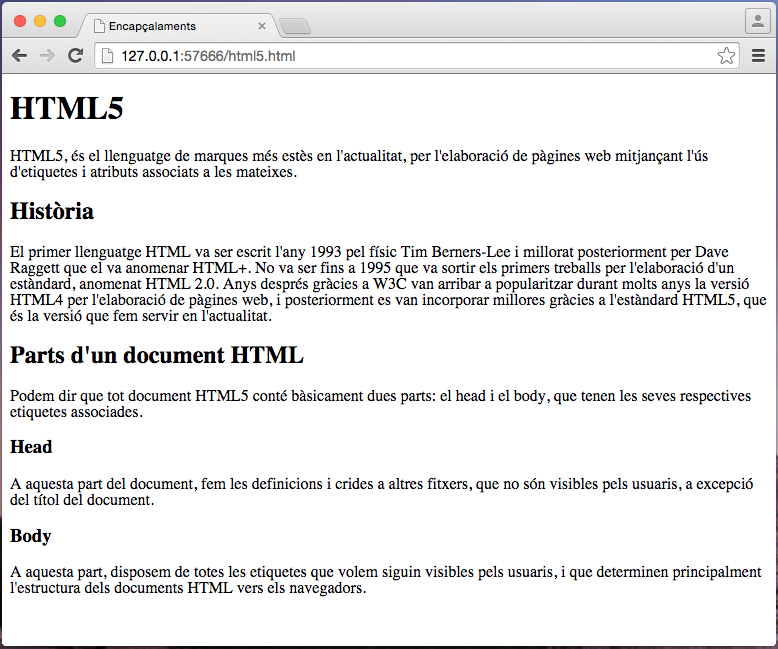This screenshot has height=649, width=778.
Task: Minimize the window with yellow button
Action: point(40,21)
